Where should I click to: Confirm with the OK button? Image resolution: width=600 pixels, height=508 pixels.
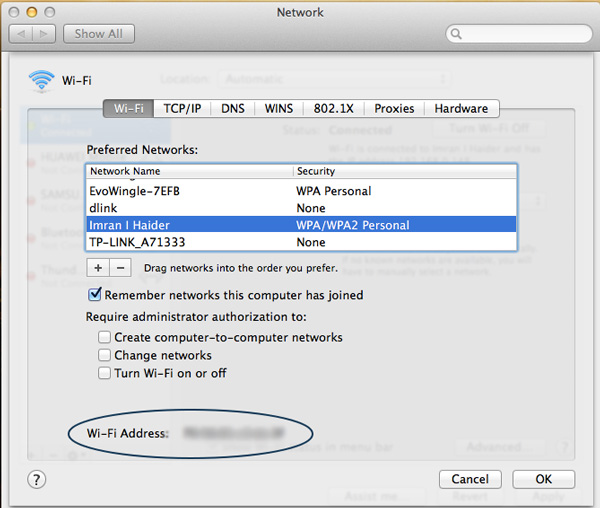pos(543,479)
